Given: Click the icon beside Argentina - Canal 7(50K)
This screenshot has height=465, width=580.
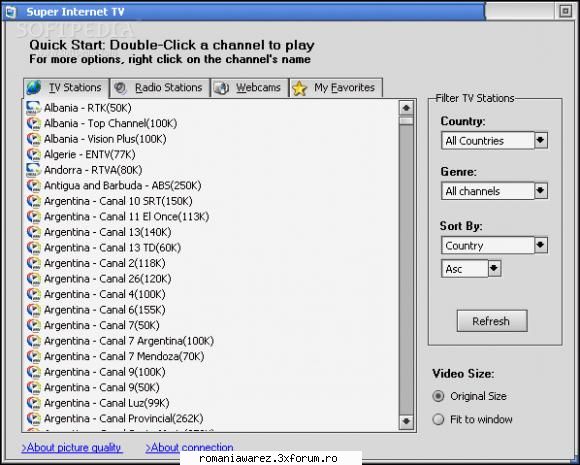Looking at the screenshot, I should [33, 326].
